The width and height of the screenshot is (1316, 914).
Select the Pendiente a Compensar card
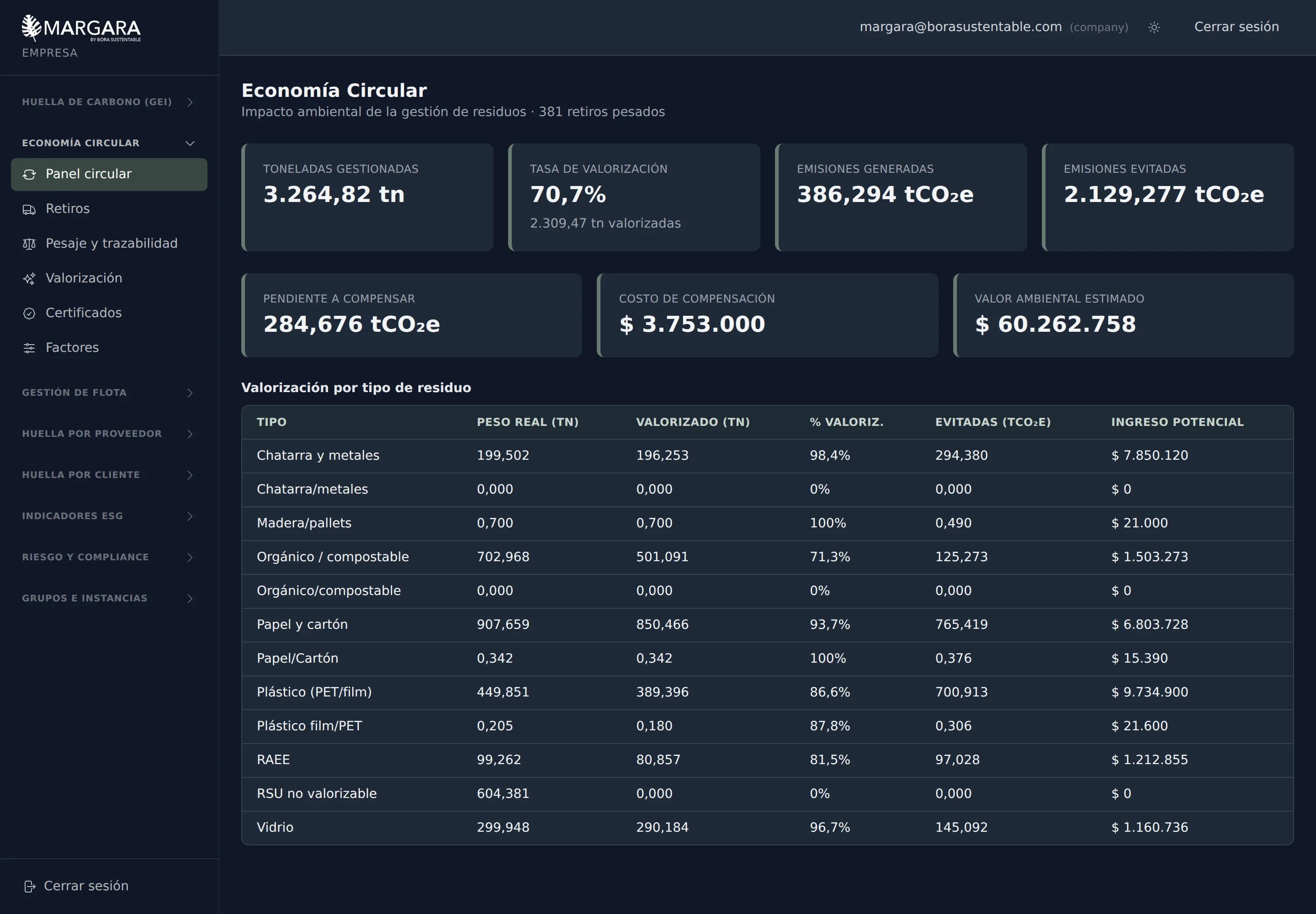click(412, 315)
